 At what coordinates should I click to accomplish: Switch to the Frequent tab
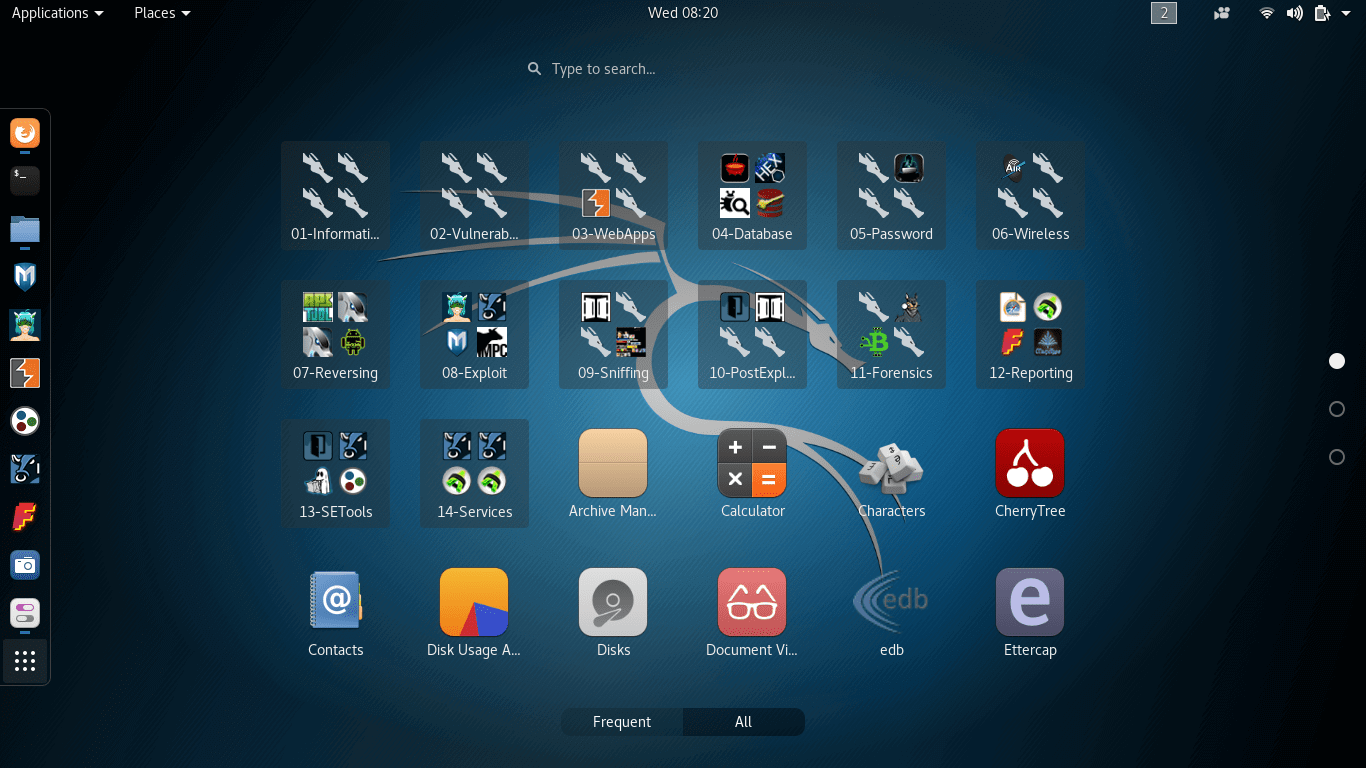(622, 722)
